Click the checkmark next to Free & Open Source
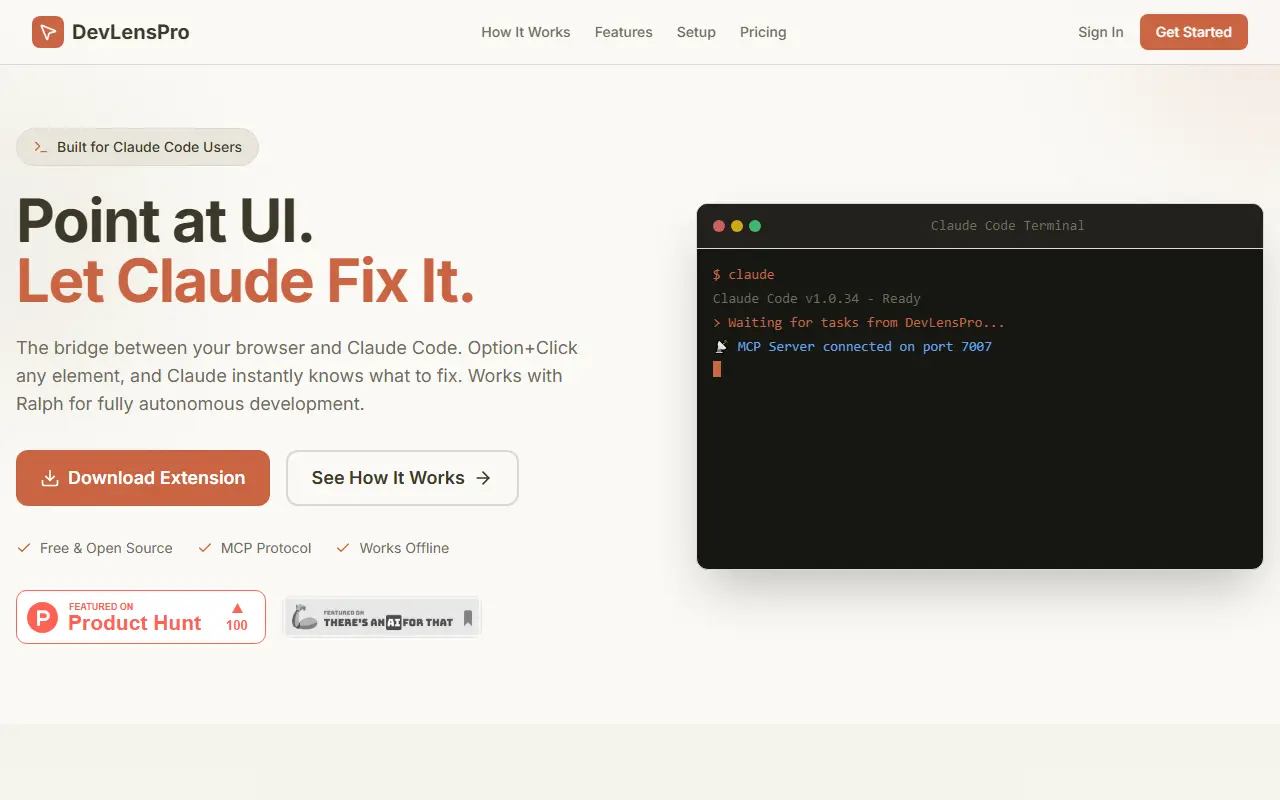The image size is (1280, 800). point(24,548)
